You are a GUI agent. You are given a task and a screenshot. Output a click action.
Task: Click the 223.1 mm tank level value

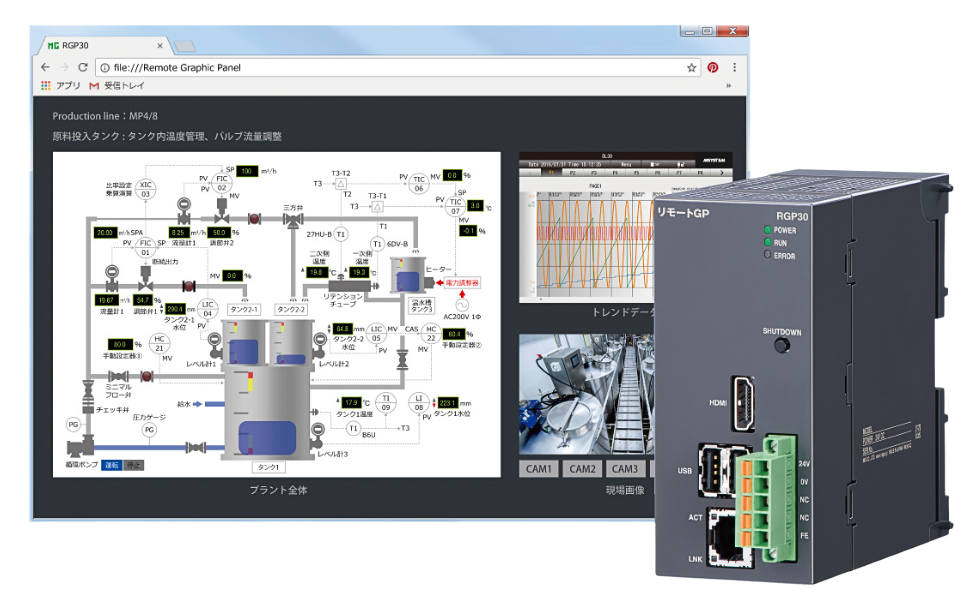point(448,403)
